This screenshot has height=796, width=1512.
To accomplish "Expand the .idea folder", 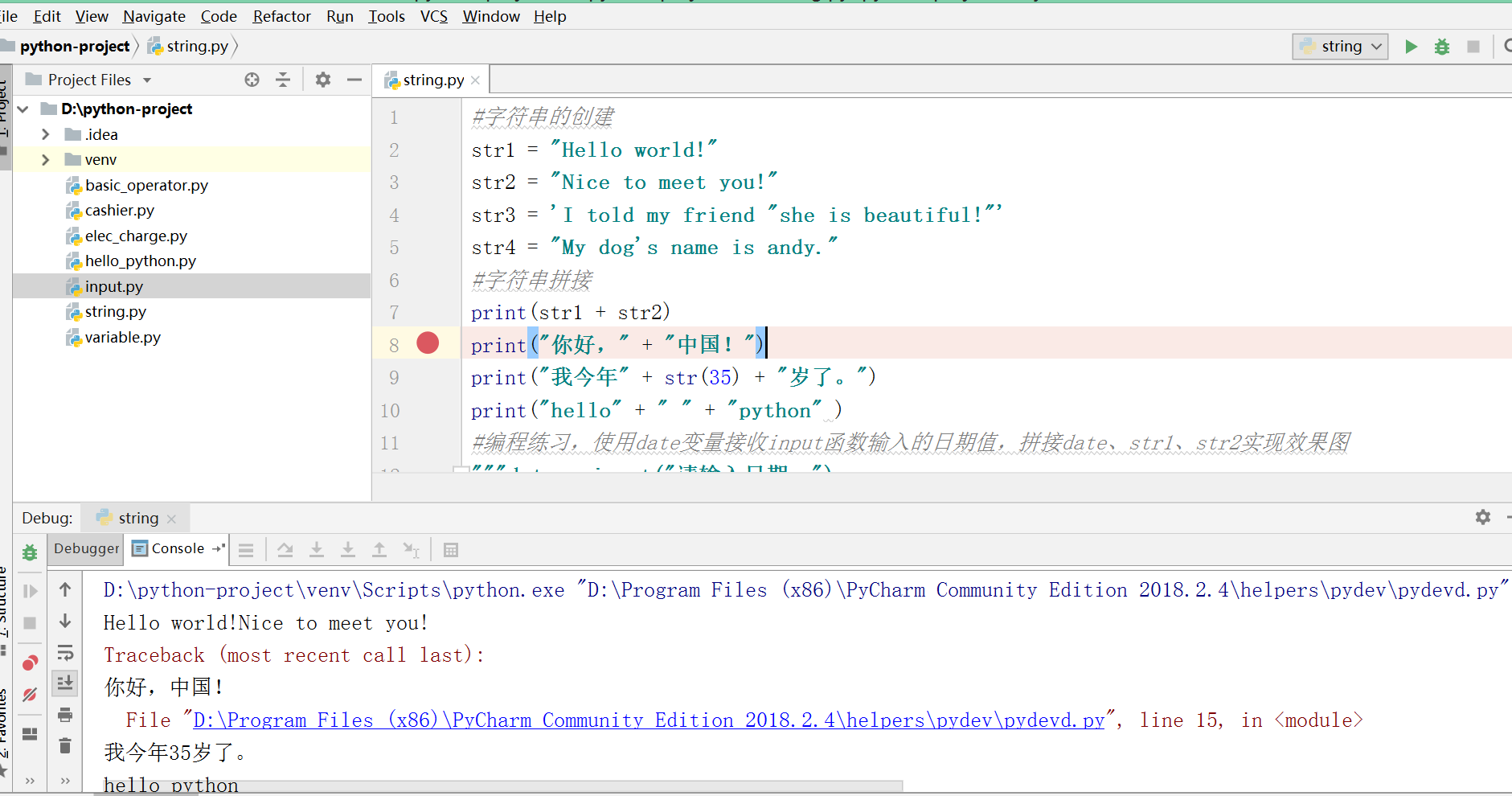I will click(46, 134).
